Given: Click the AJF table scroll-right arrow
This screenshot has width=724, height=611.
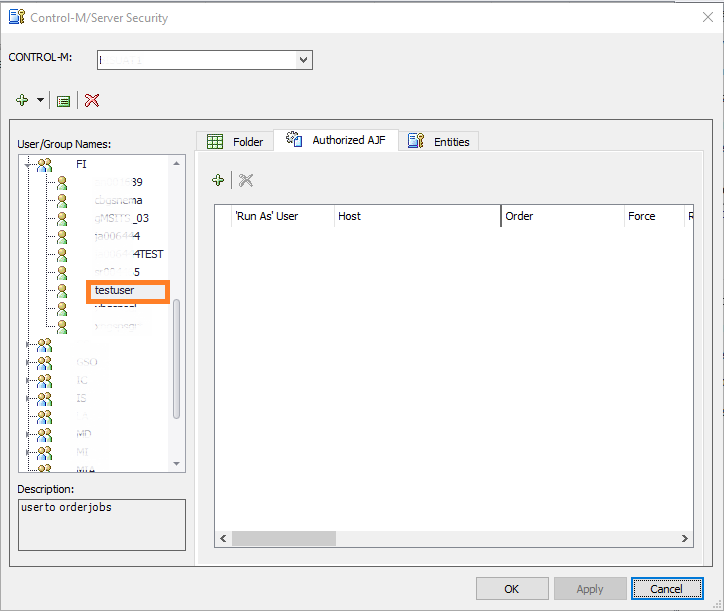Looking at the screenshot, I should (685, 538).
